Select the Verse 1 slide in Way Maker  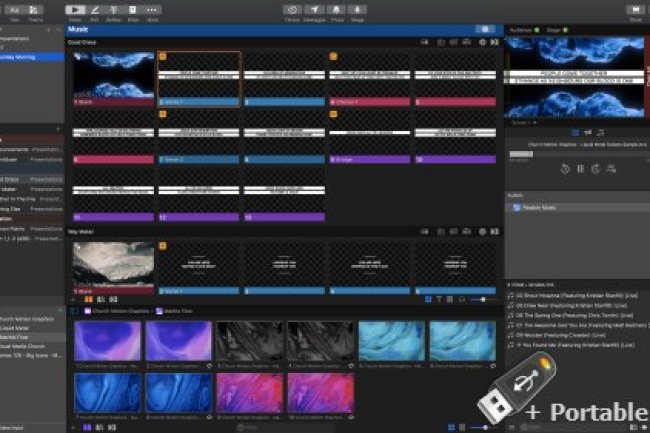pos(199,268)
